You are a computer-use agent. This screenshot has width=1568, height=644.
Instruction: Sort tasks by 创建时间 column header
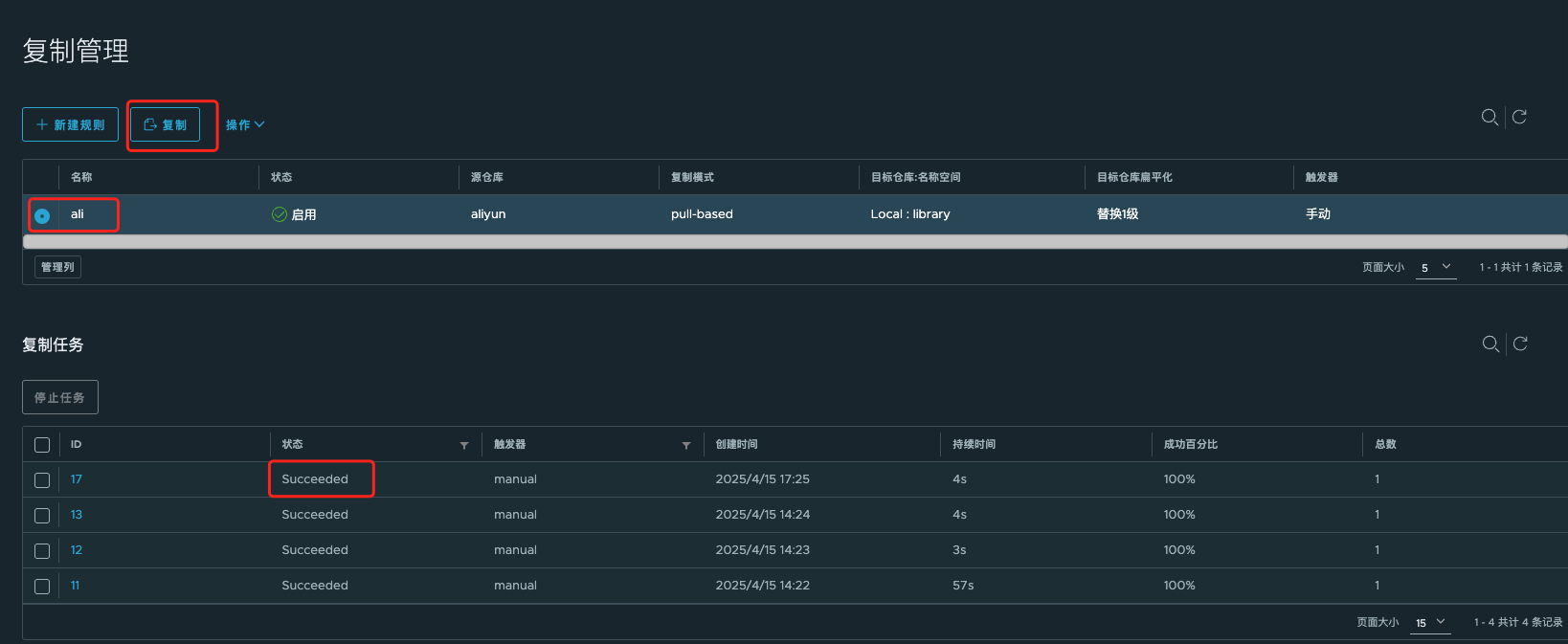[x=736, y=444]
